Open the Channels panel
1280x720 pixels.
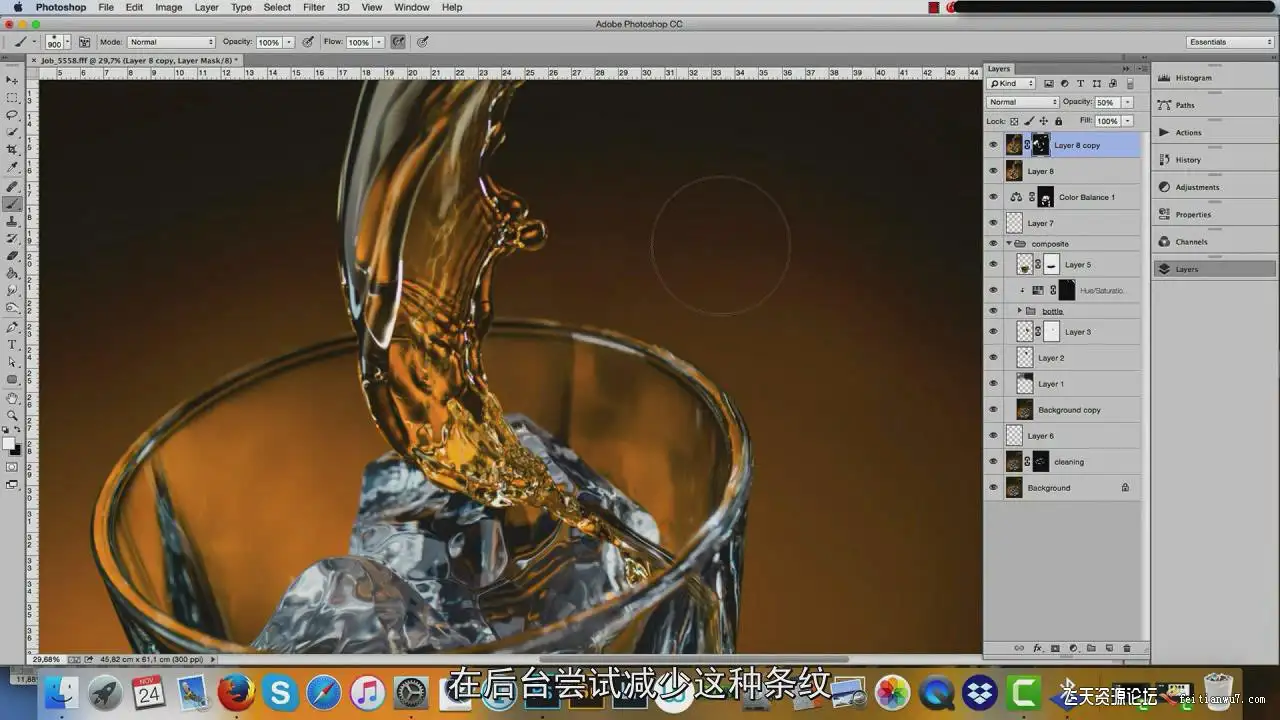1190,242
